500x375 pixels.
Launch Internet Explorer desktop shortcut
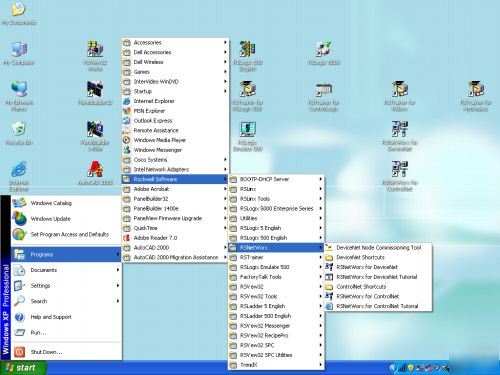click(19, 177)
